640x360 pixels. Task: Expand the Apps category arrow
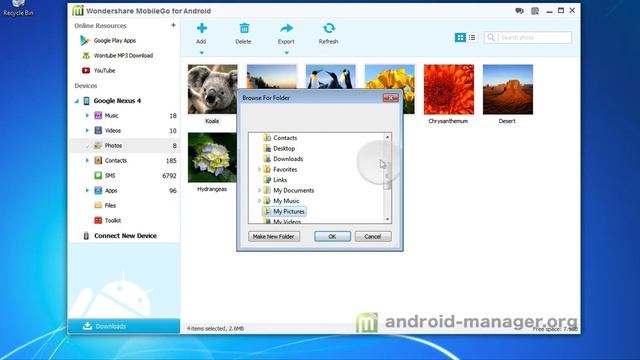coord(87,191)
